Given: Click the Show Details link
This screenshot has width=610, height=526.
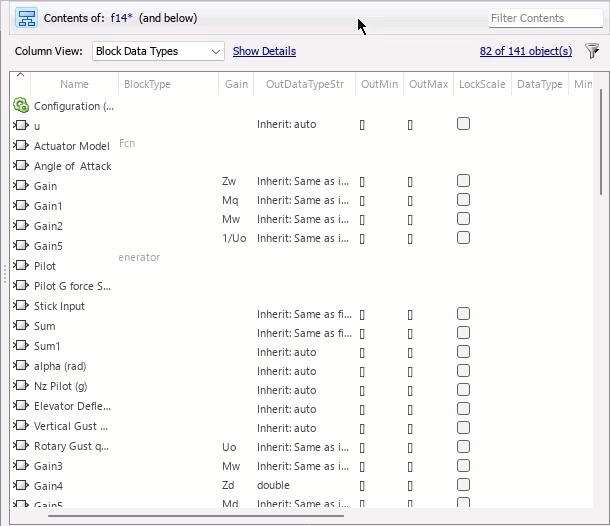Looking at the screenshot, I should coord(264,51).
